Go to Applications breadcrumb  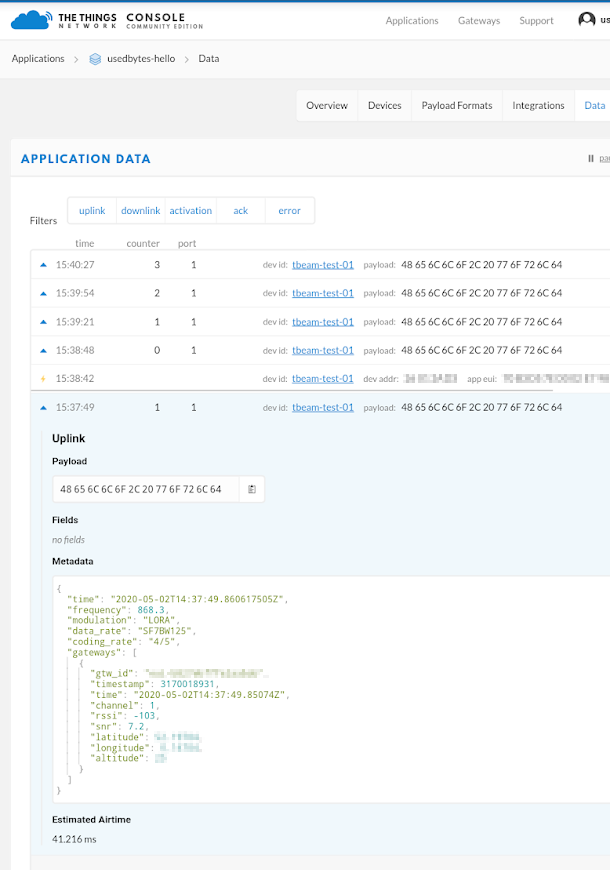coord(38,59)
